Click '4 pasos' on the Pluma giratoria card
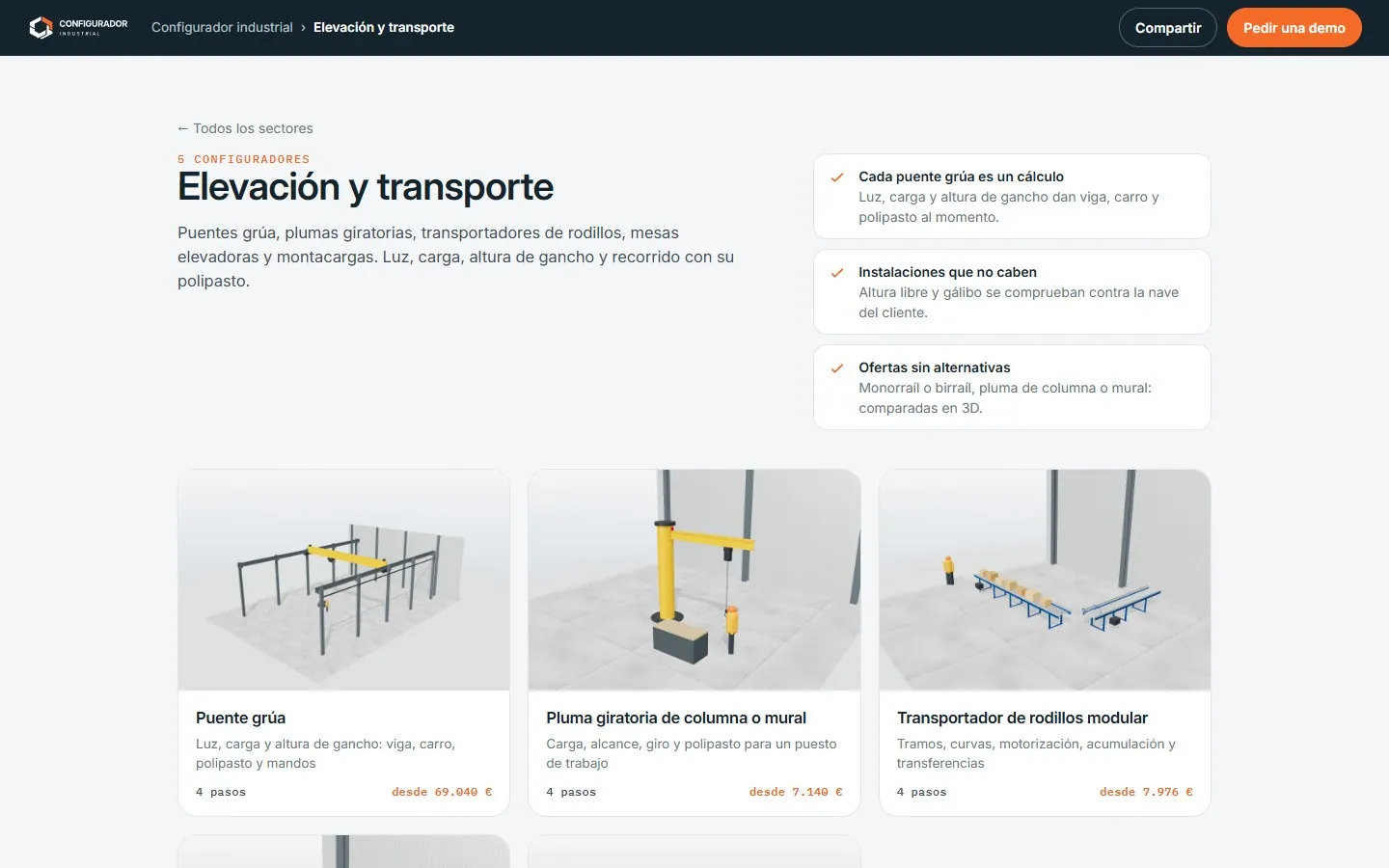 [x=571, y=792]
